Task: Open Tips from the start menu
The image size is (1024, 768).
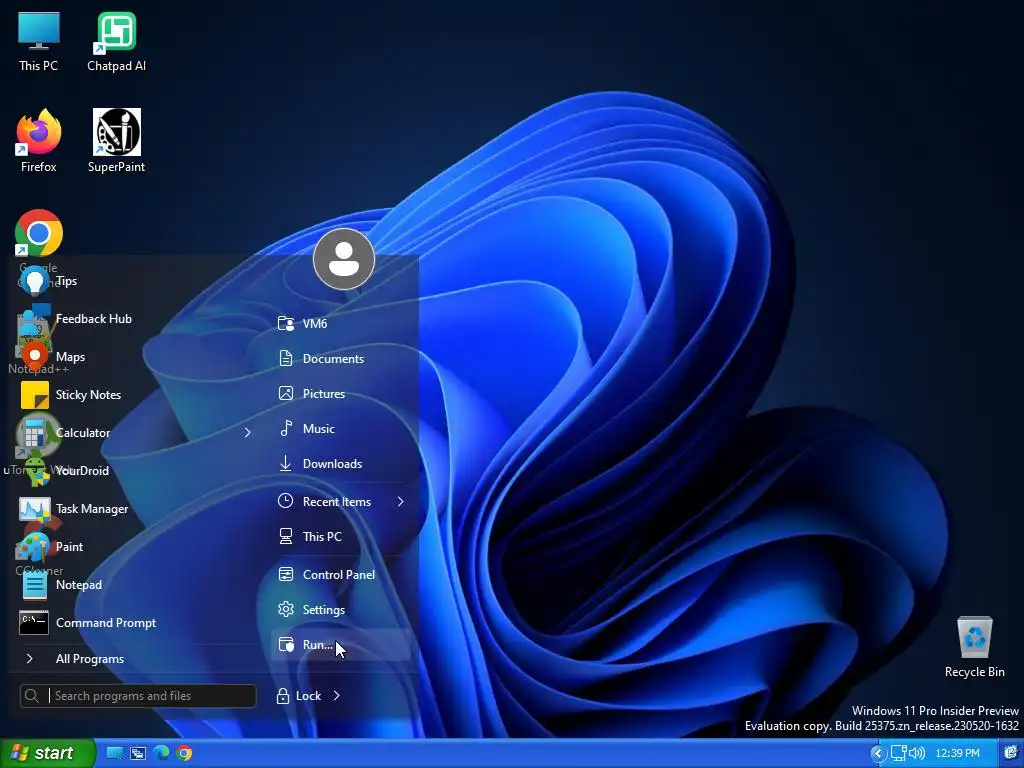Action: (134, 281)
